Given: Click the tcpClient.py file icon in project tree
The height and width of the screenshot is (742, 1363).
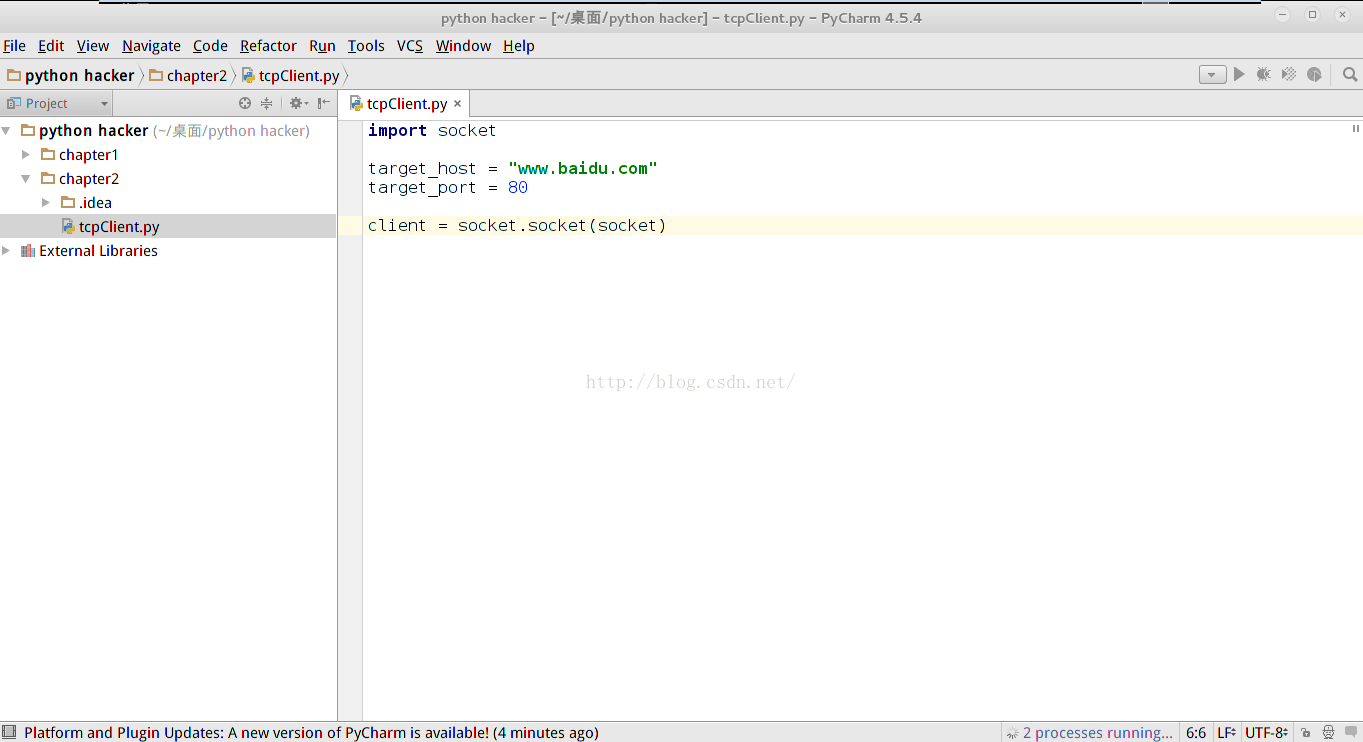Looking at the screenshot, I should coord(68,227).
